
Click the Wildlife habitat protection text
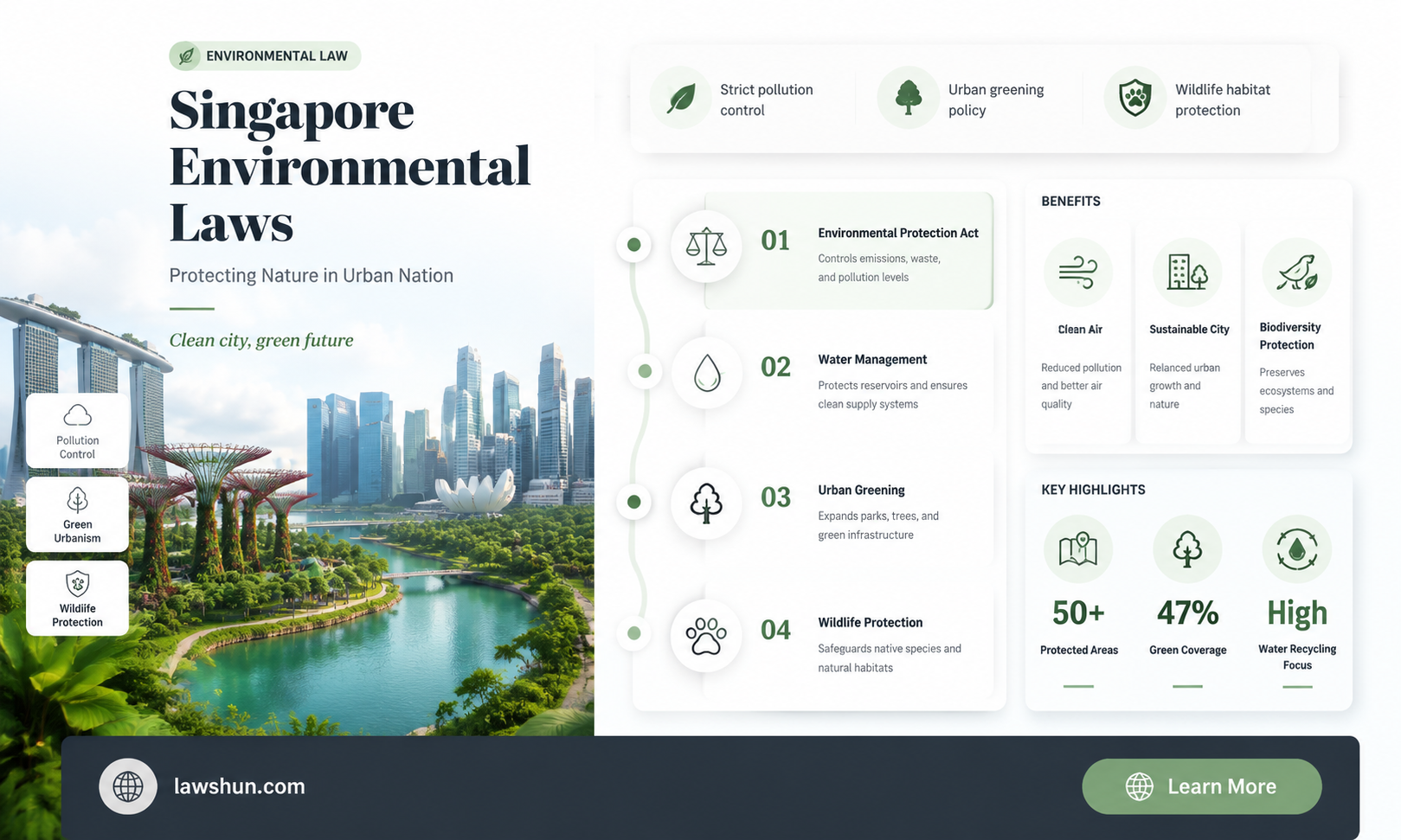[1223, 99]
